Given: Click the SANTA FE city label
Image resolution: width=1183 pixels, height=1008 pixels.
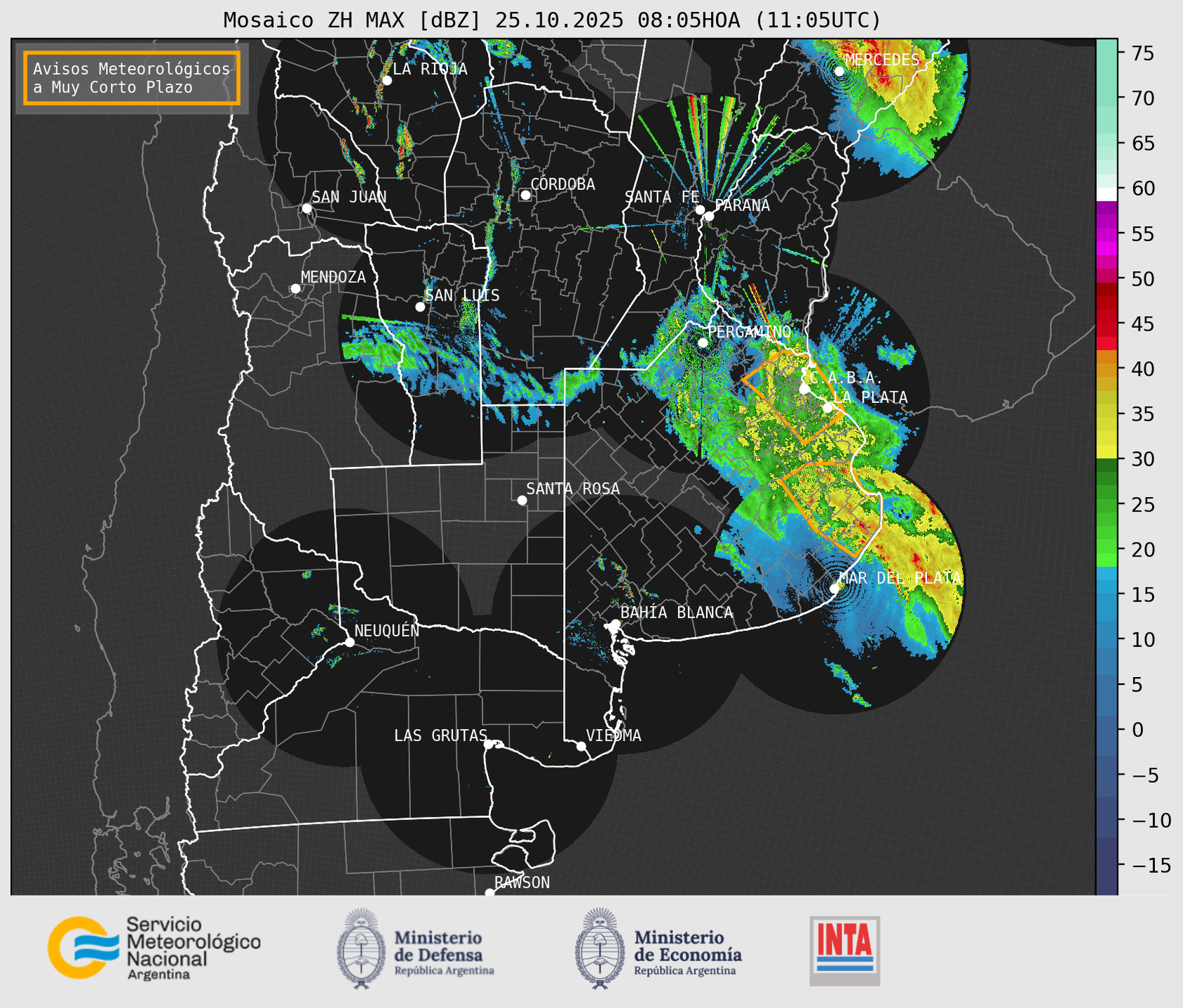Looking at the screenshot, I should [662, 197].
